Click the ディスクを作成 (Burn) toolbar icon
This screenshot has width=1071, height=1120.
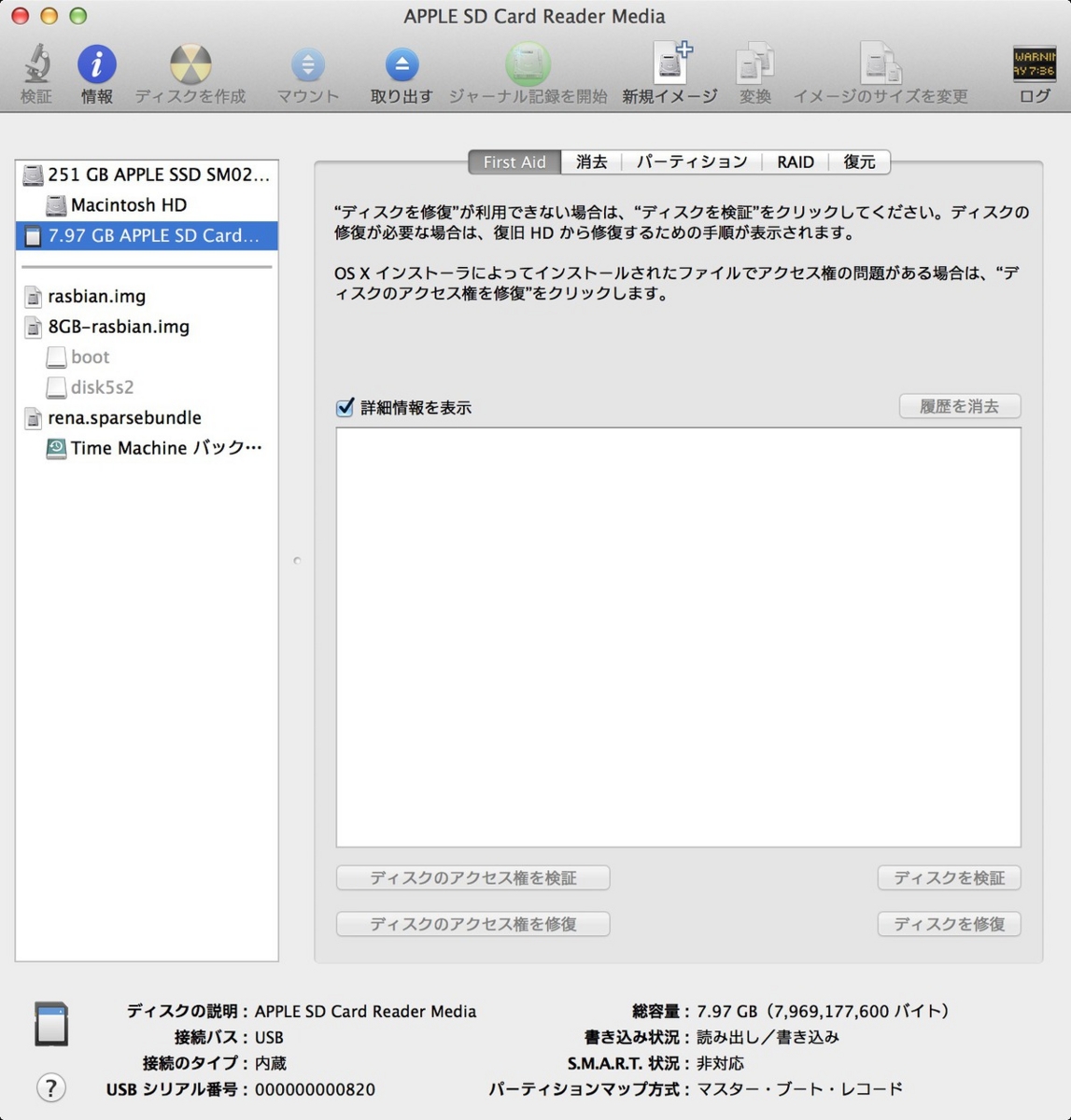190,64
